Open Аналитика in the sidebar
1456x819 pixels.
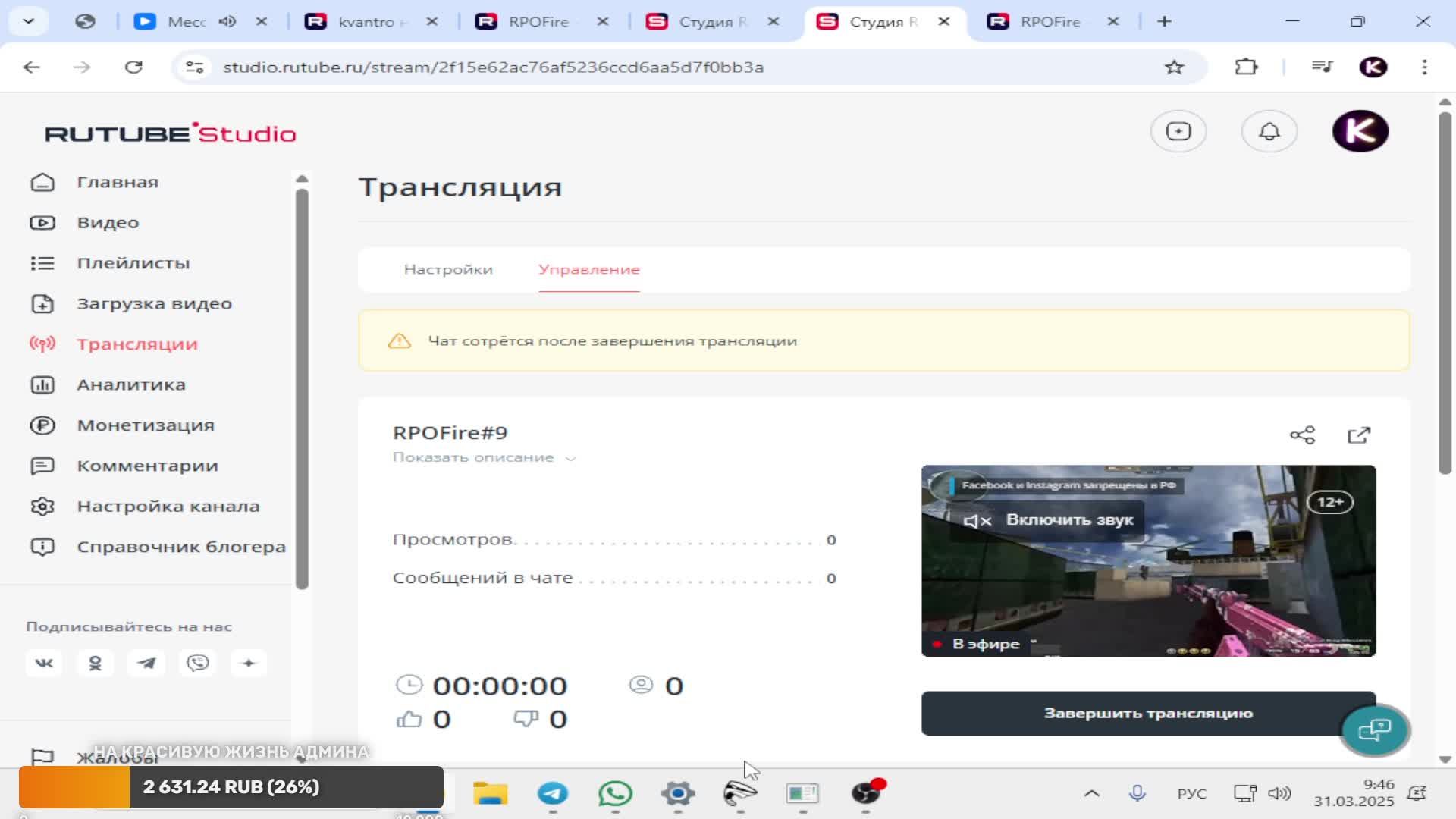coord(130,384)
